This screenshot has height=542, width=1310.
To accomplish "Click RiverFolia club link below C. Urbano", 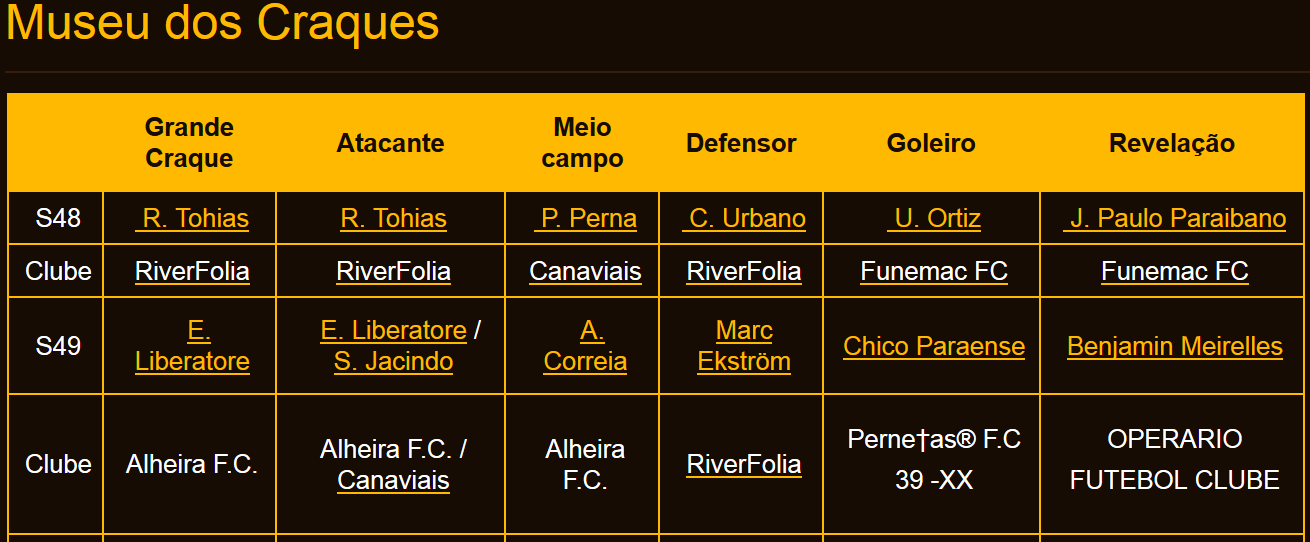I will point(744,271).
